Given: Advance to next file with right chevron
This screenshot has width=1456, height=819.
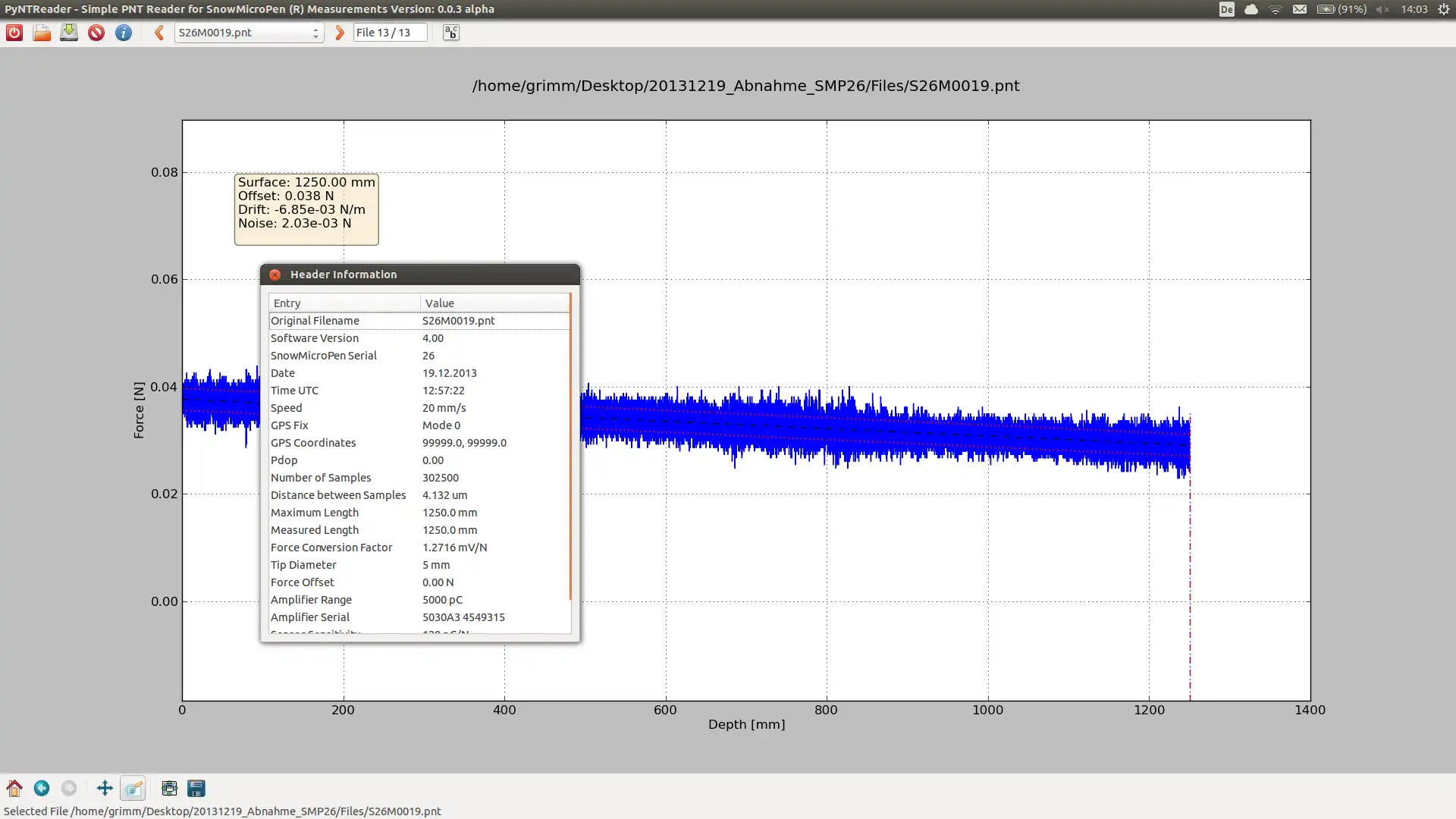Looking at the screenshot, I should pyautogui.click(x=340, y=33).
